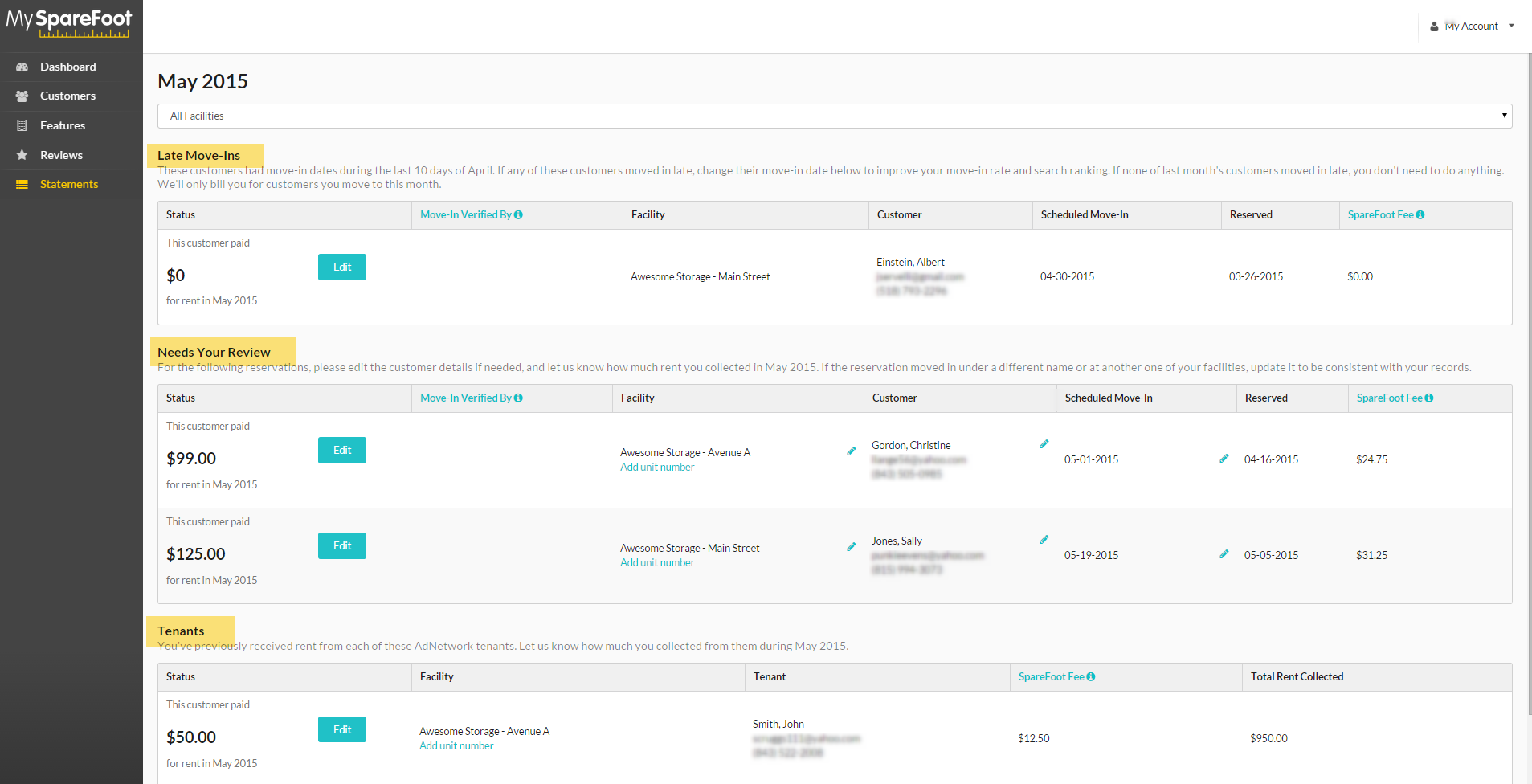
Task: Click the $31.25 SpareFoot fee
Action: tap(1371, 555)
